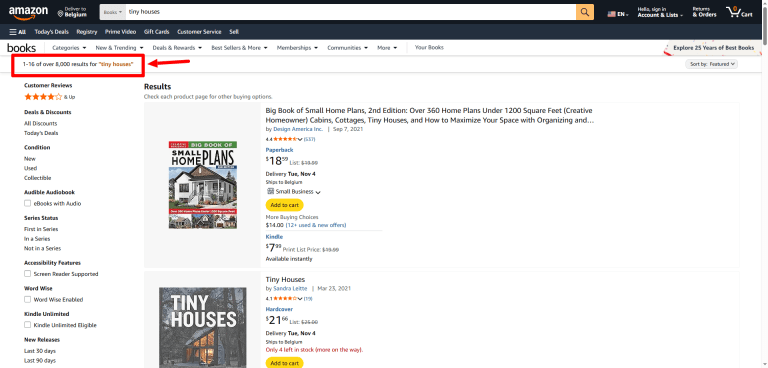Image resolution: width=768 pixels, height=368 pixels.
Task: Open the Sort by Featured dropdown
Action: (x=711, y=64)
